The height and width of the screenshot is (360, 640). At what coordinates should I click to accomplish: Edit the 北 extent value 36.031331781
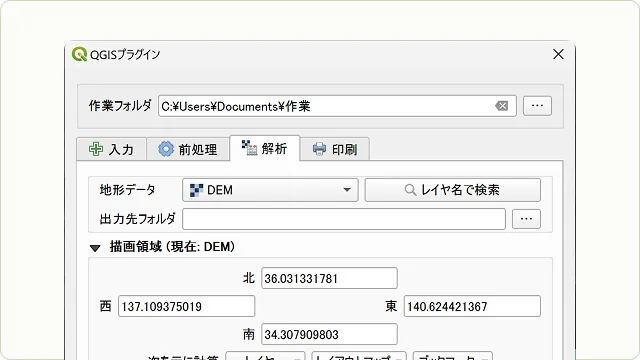(x=329, y=278)
